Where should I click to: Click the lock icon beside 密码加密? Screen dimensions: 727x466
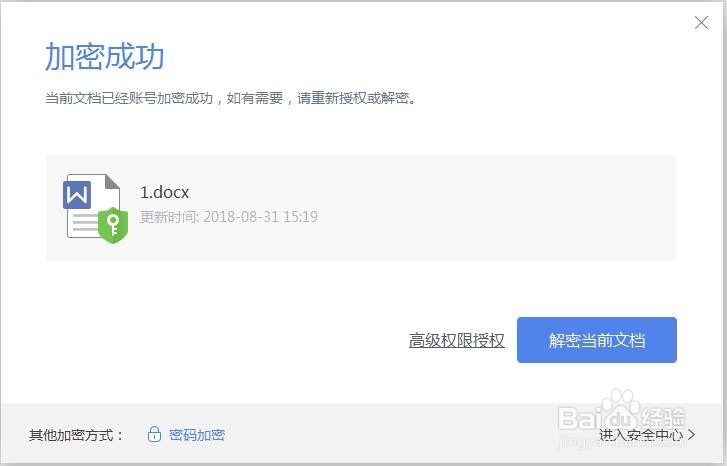(154, 434)
